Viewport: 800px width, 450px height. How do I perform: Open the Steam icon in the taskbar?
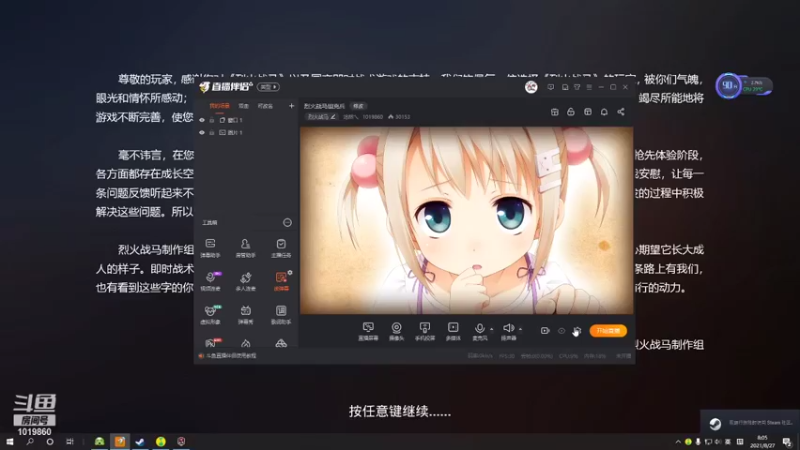click(140, 442)
